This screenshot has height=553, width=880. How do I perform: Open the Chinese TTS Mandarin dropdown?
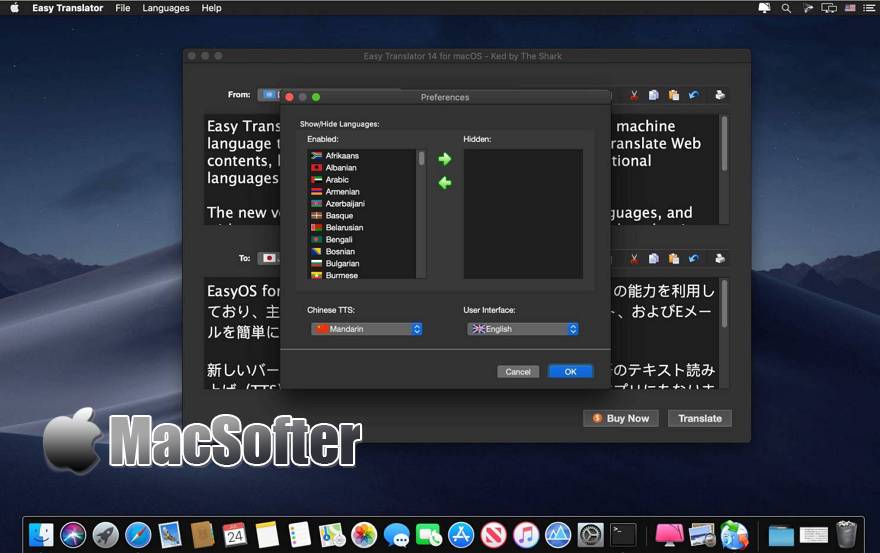coord(366,329)
